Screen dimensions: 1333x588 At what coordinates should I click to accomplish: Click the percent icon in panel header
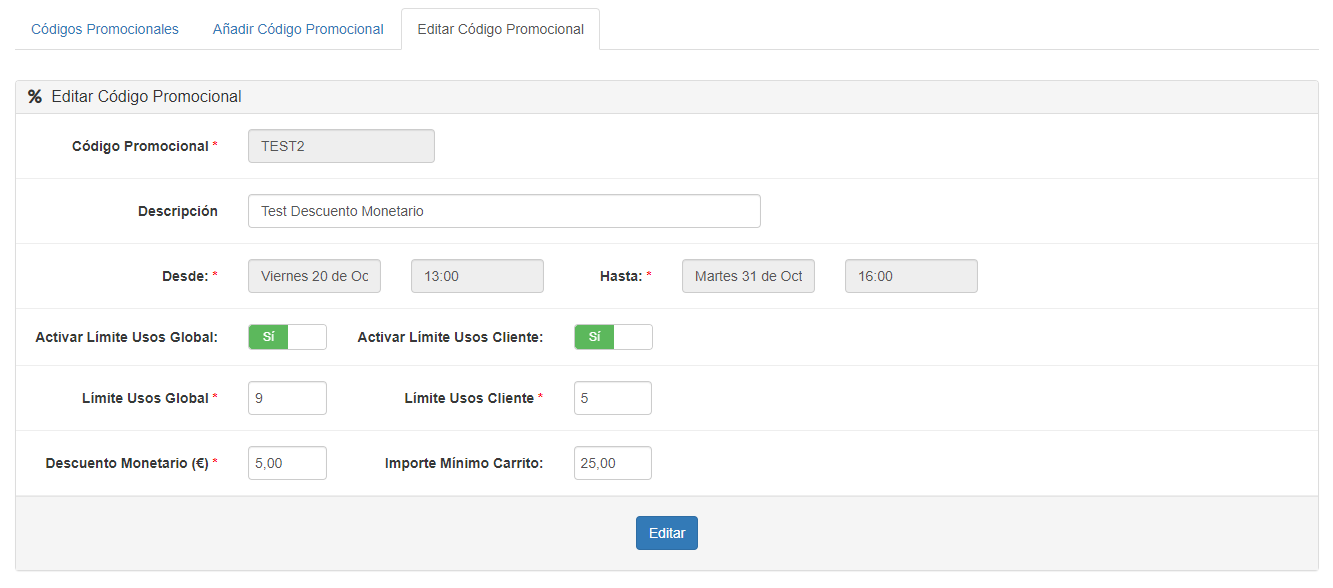pos(35,97)
